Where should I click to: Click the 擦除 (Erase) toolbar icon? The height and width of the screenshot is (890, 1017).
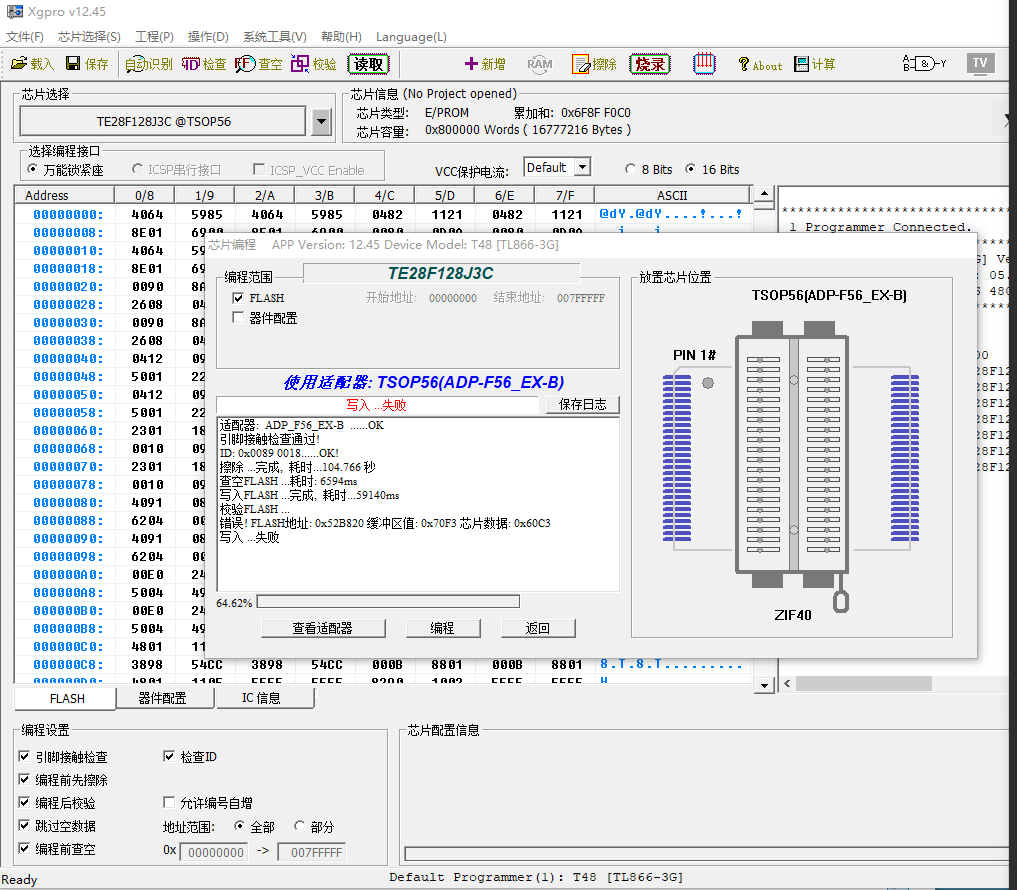pos(594,64)
